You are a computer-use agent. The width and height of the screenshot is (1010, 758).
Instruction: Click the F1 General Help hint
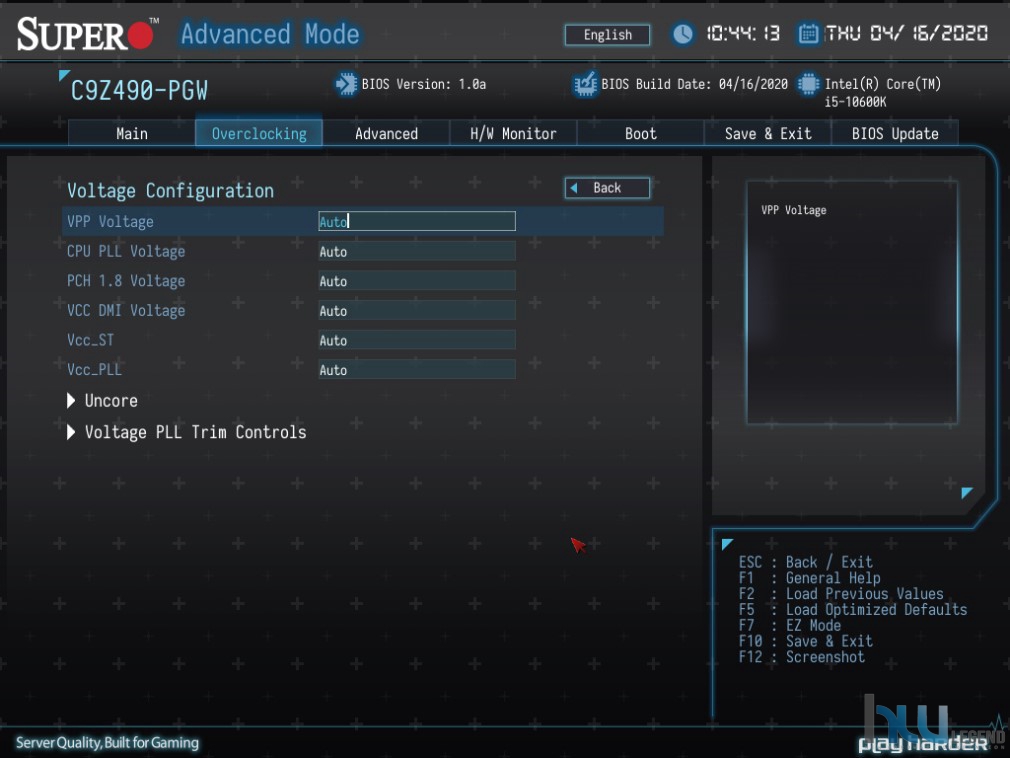(809, 578)
